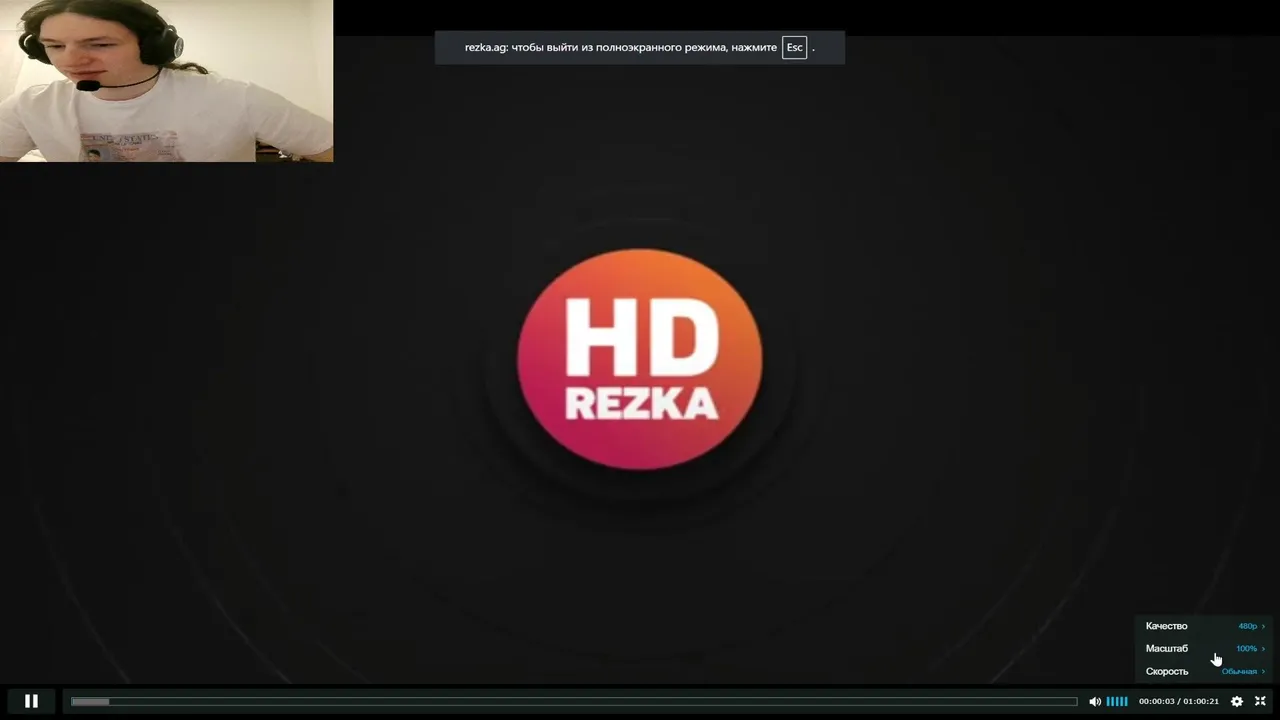This screenshot has width=1280, height=720.
Task: Seek on the video progress bar
Action: [574, 702]
